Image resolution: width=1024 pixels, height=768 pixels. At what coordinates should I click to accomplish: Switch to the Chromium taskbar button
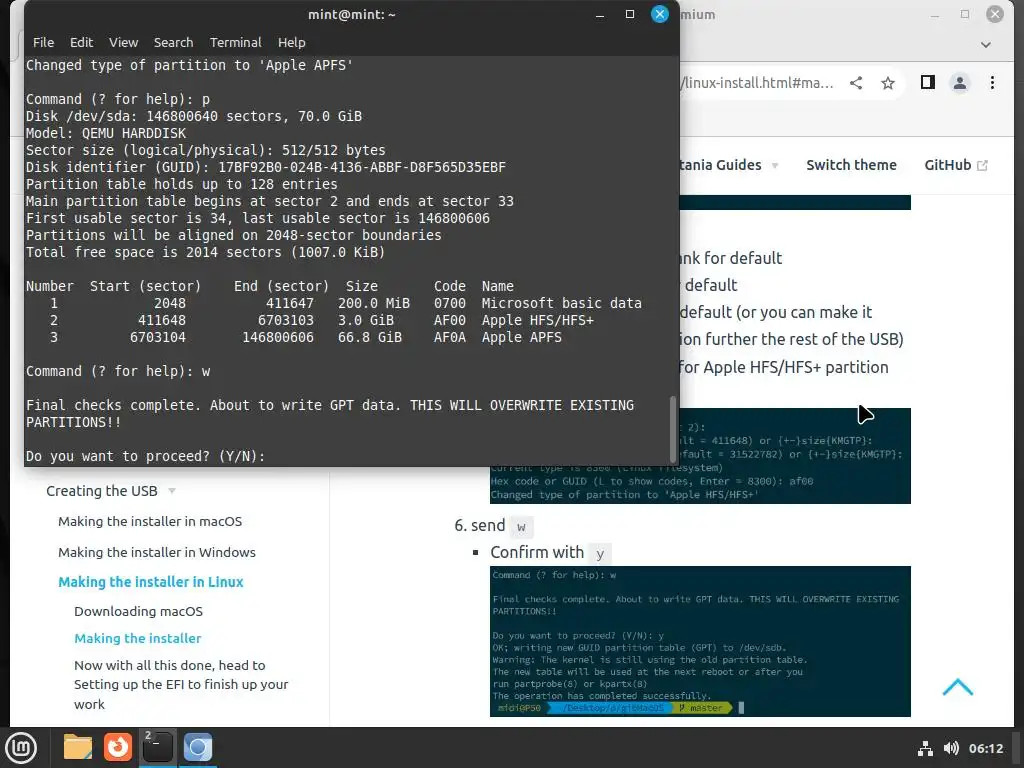(197, 747)
